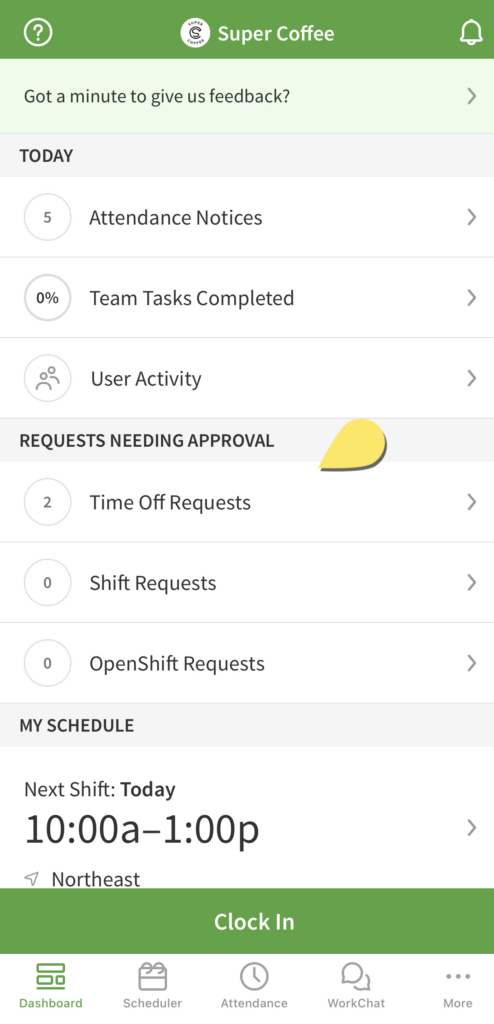Image resolution: width=494 pixels, height=1024 pixels.
Task: Open OpenShift Requests row
Action: pyautogui.click(x=247, y=663)
